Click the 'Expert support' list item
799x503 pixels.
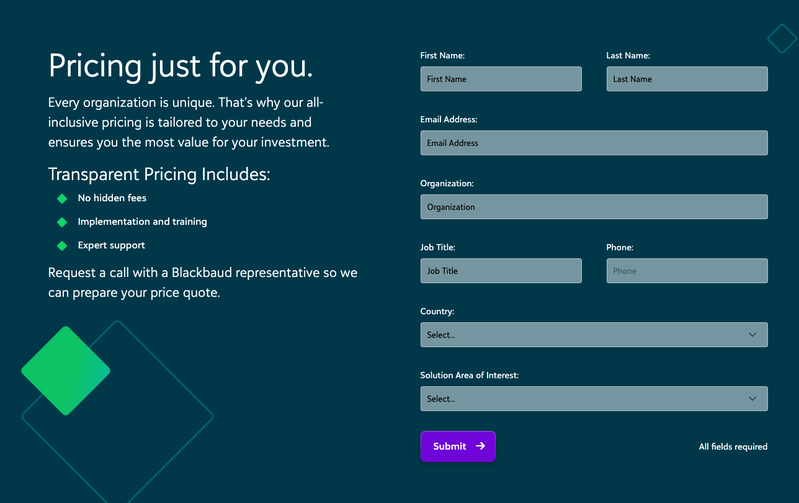tap(111, 246)
